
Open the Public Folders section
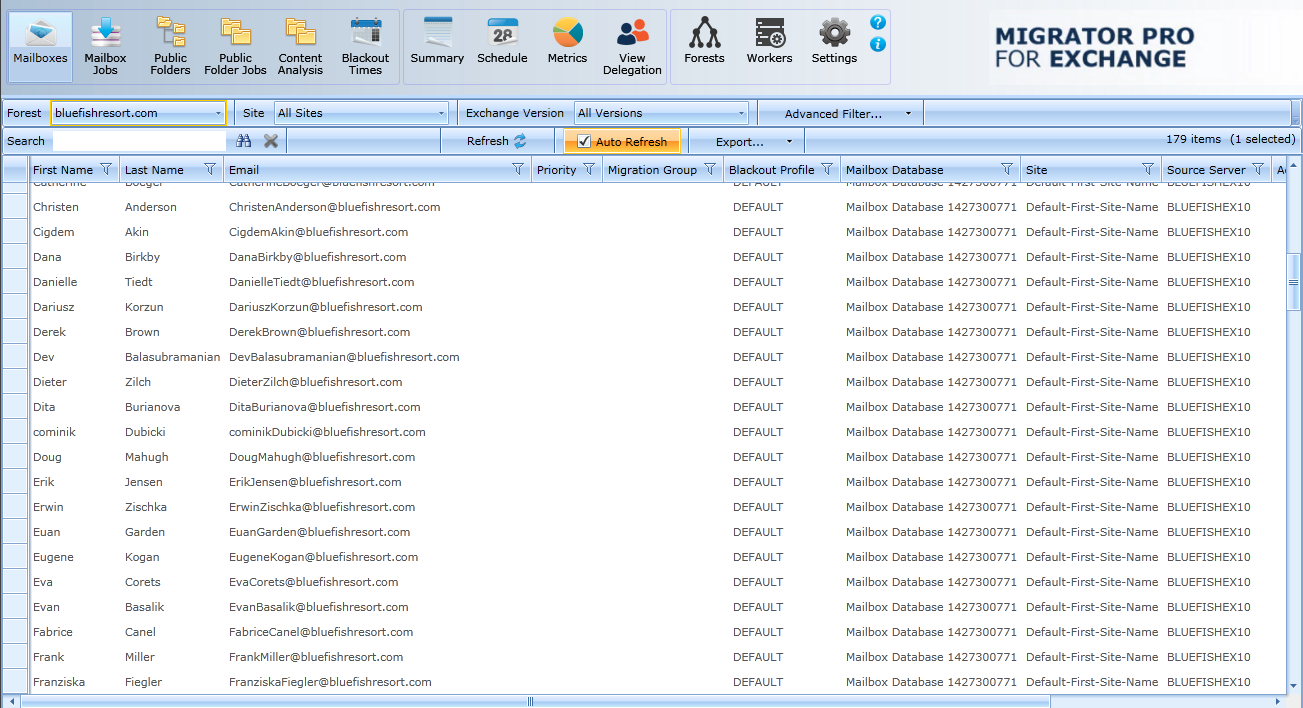click(170, 47)
